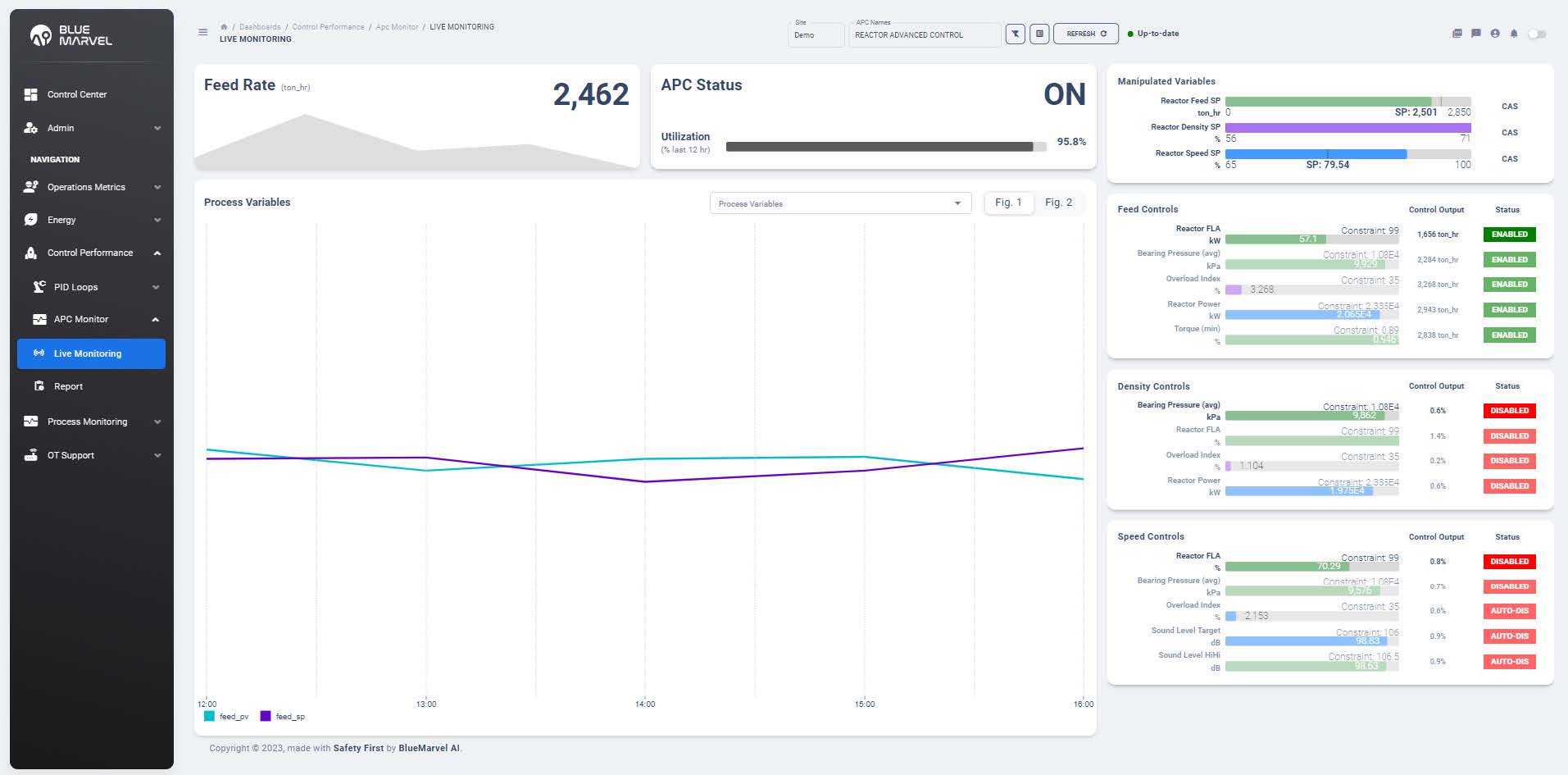Click the Apc Monitor breadcrumb link
The width and height of the screenshot is (1568, 775).
397,27
